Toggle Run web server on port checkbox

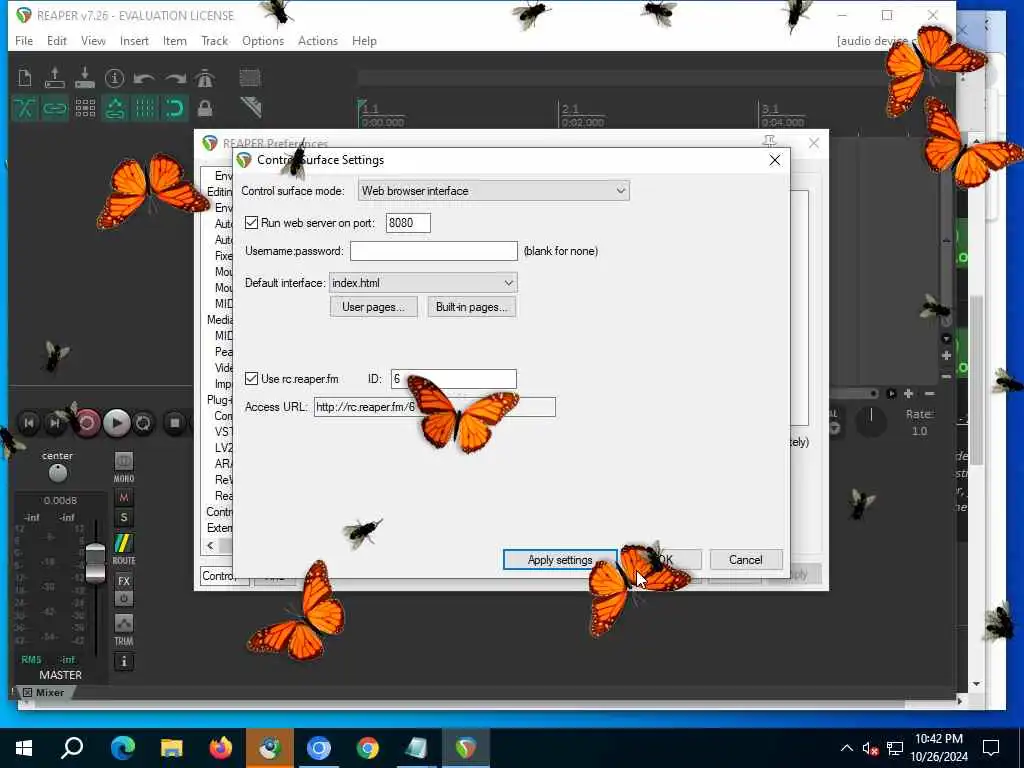pos(251,223)
